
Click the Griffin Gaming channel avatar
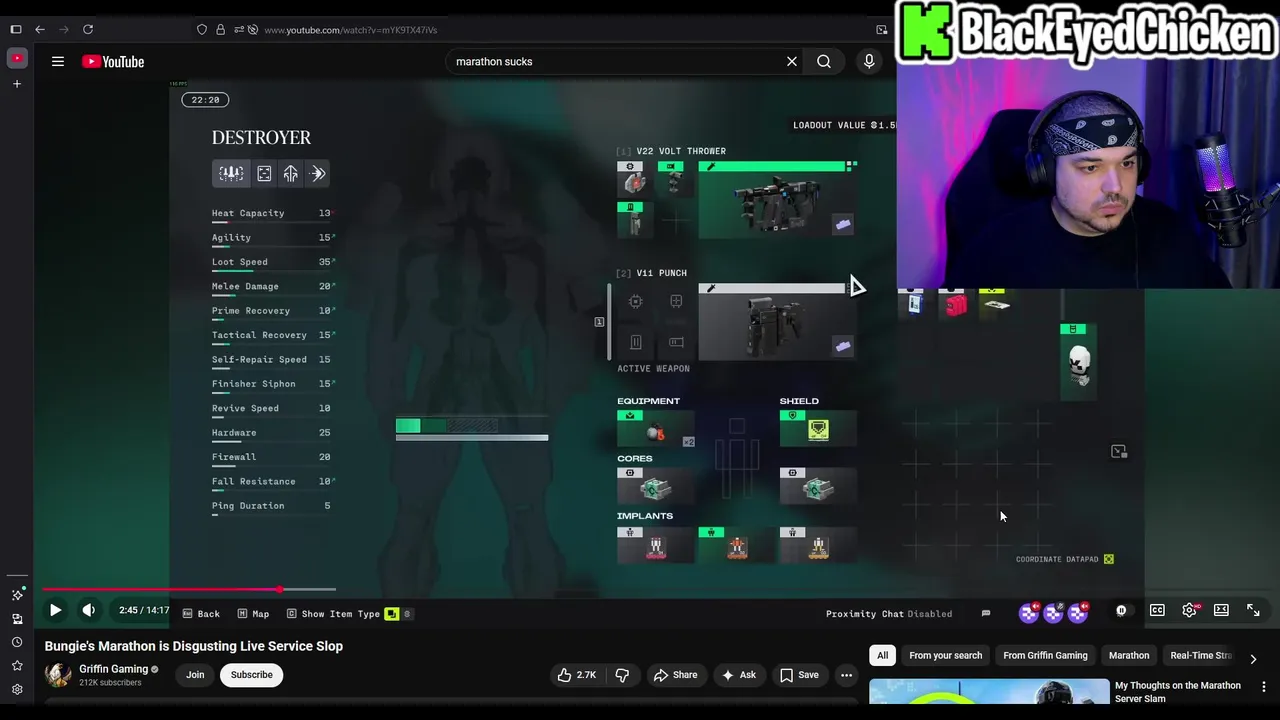click(x=58, y=675)
